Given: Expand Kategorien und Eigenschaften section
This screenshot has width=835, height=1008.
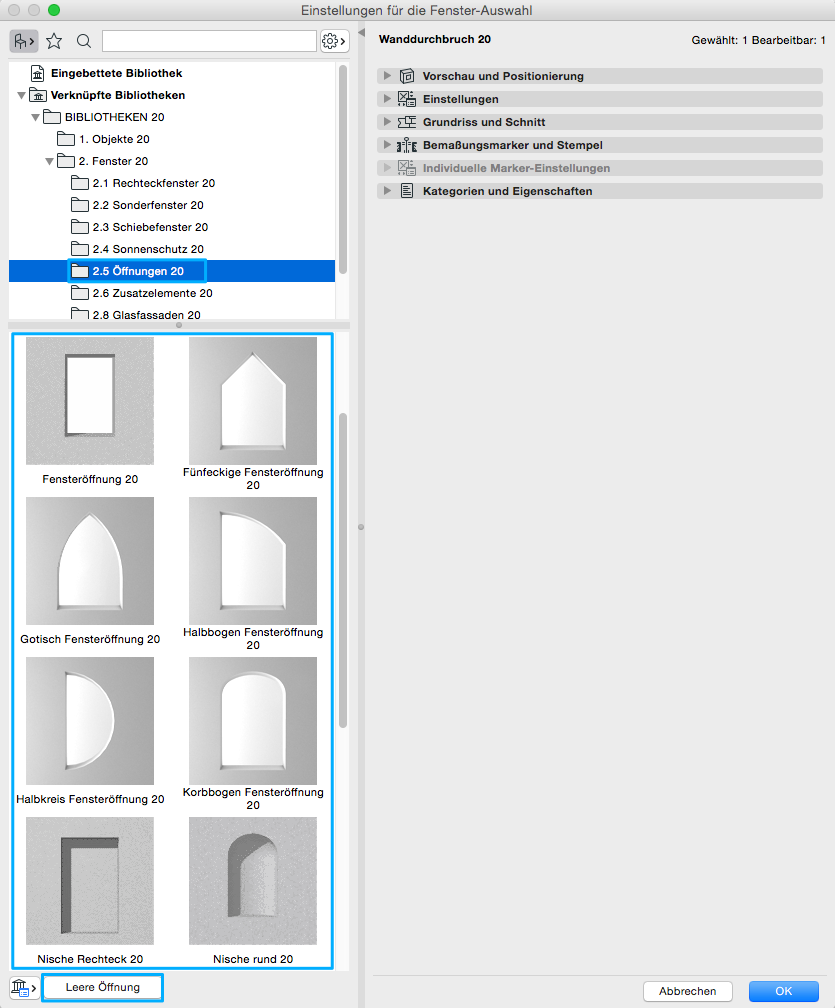Looking at the screenshot, I should pos(387,191).
